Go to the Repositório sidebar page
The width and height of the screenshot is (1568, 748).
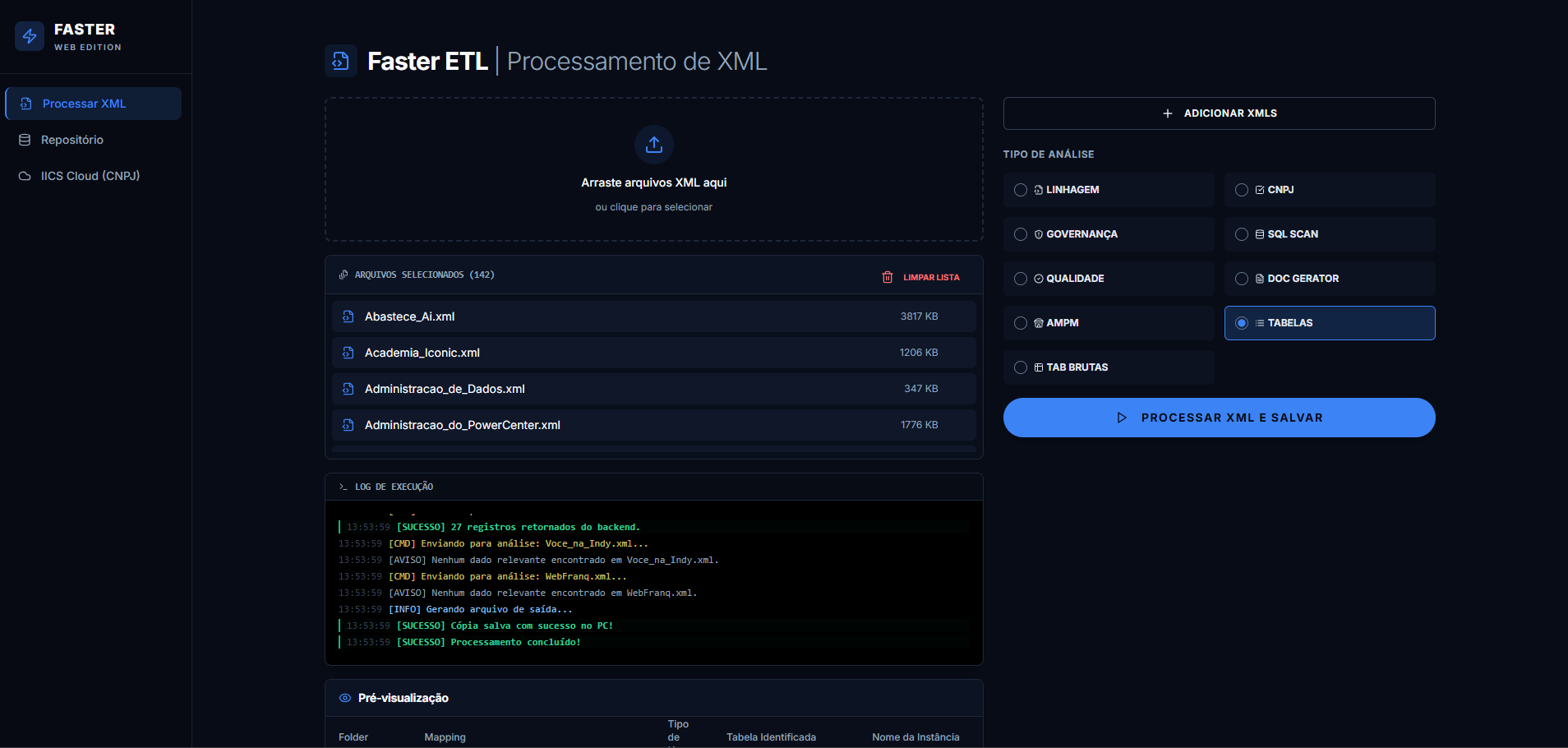pos(94,140)
